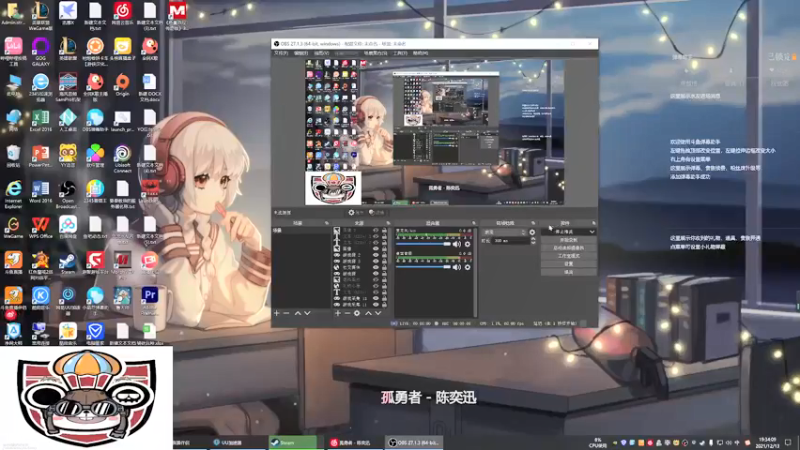Viewport: 800px width, 450px height.
Task: Click the scene transitions gear icon
Action: tap(532, 232)
